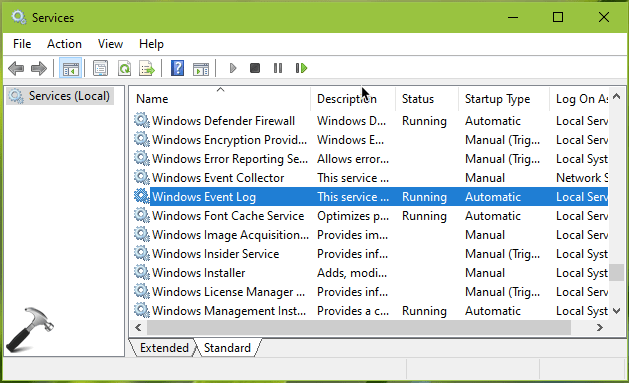Click the Forward arrow toolbar button
This screenshot has height=383, width=629.
39,68
